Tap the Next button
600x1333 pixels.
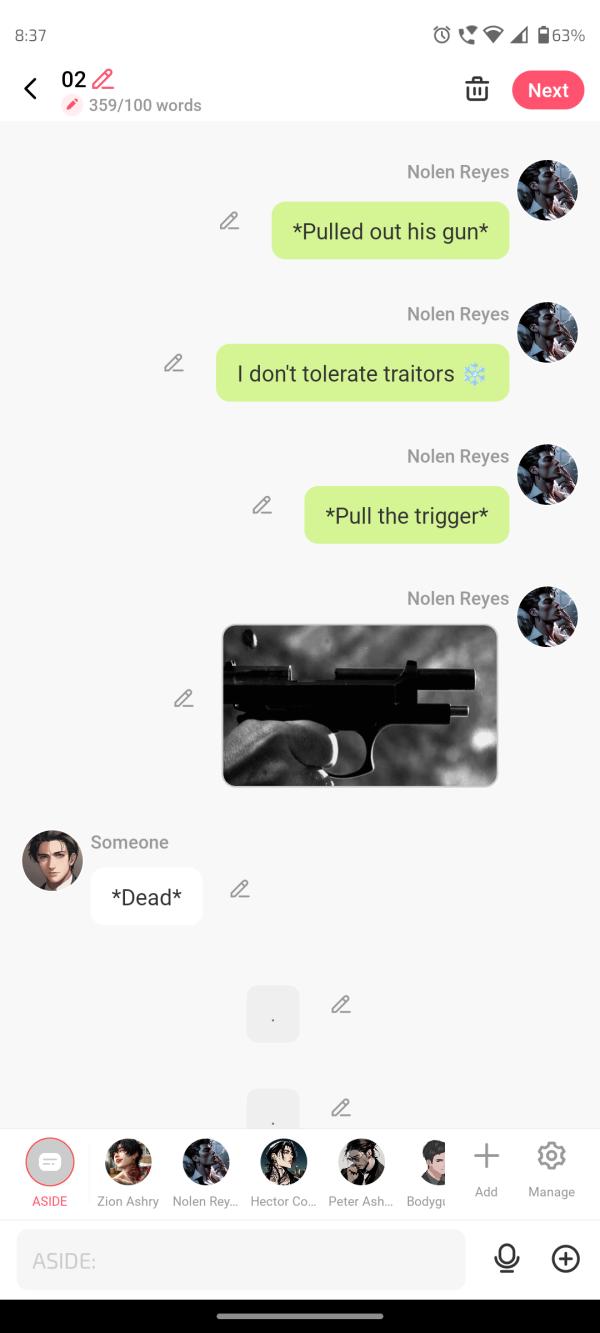click(548, 90)
